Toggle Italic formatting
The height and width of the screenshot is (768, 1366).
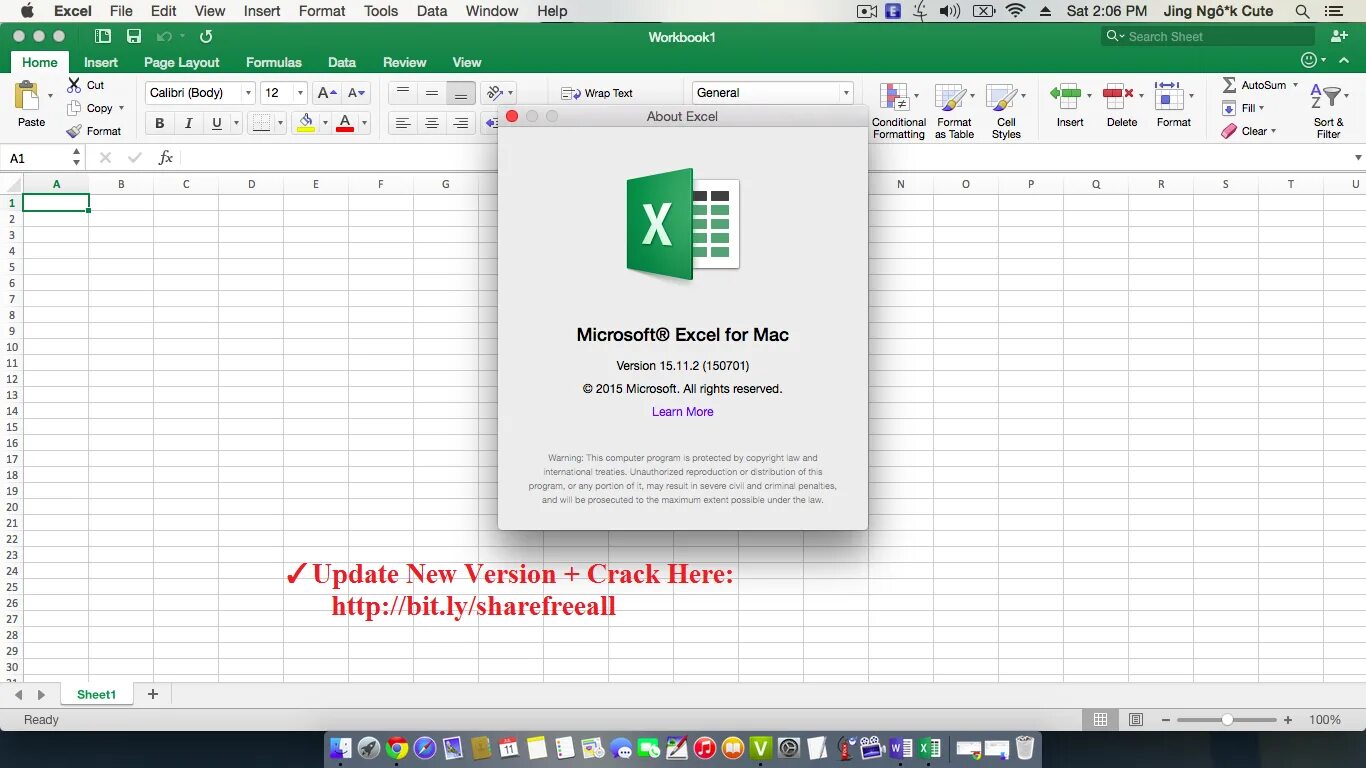point(188,123)
